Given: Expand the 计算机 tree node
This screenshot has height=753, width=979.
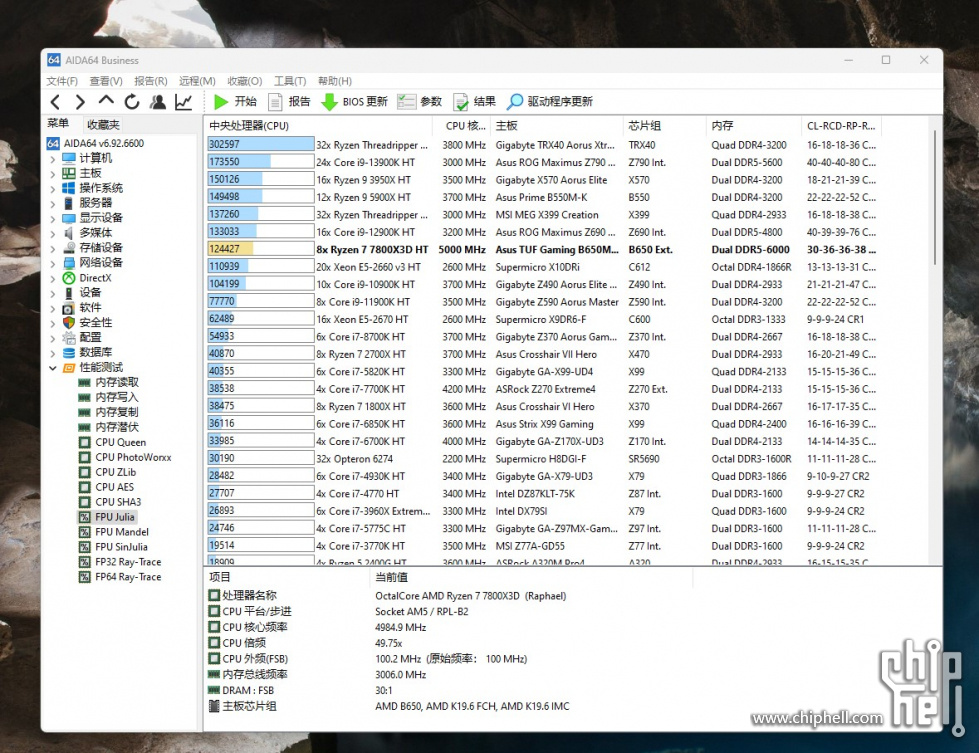Looking at the screenshot, I should tap(52, 159).
